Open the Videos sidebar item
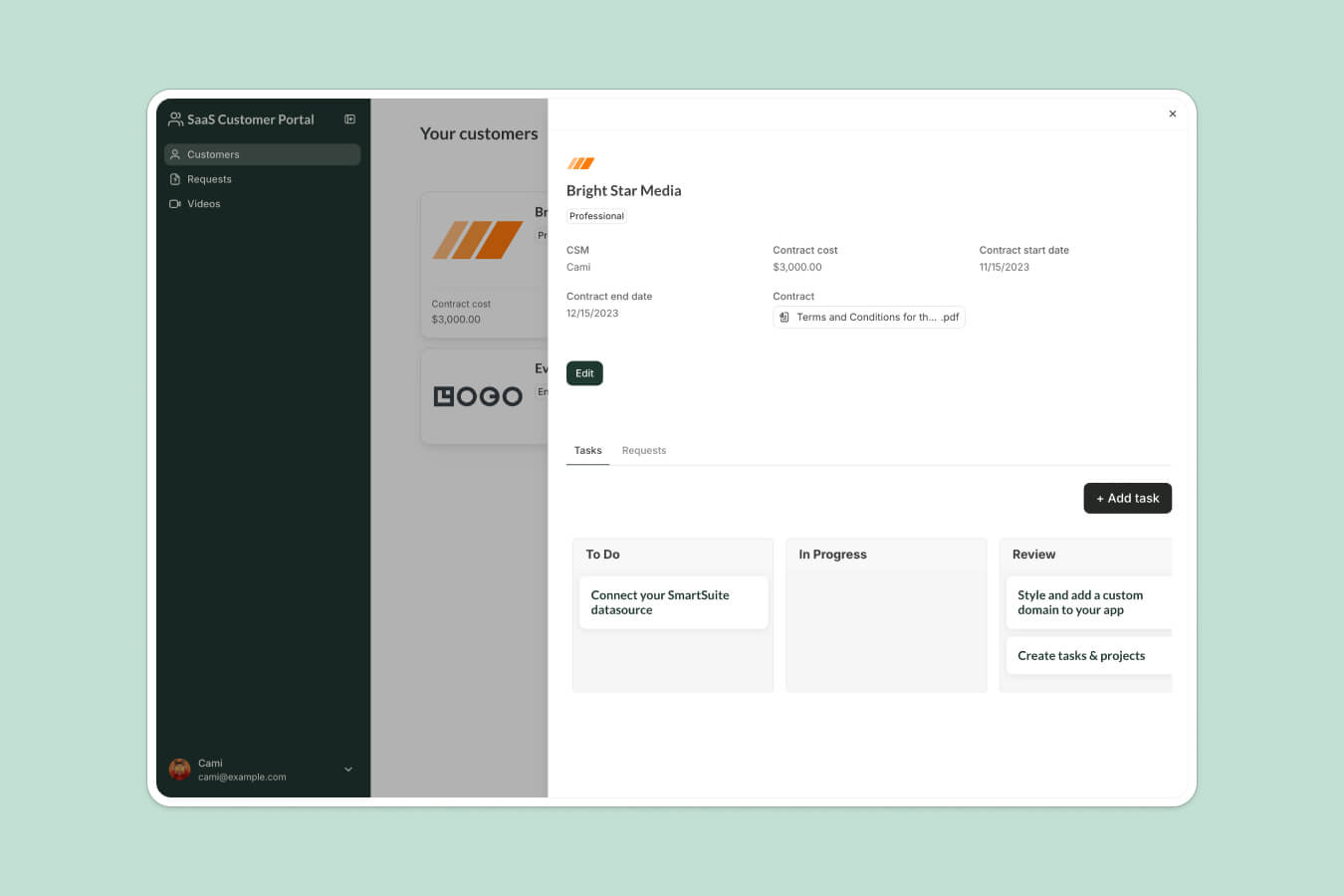The height and width of the screenshot is (896, 1344). point(262,204)
